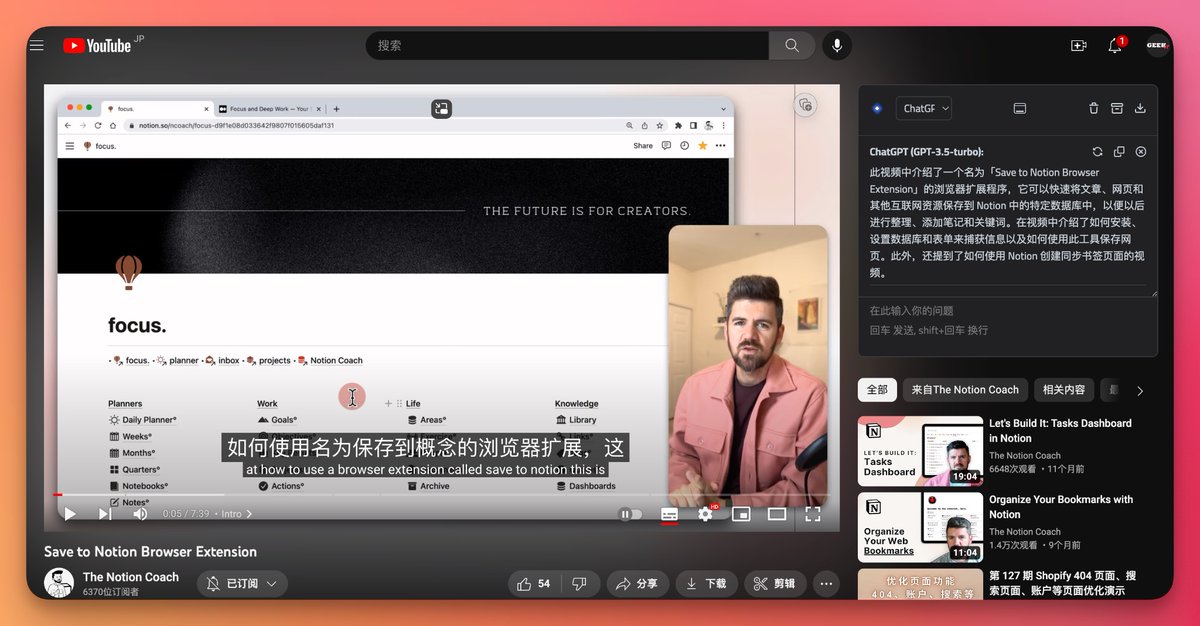The width and height of the screenshot is (1200, 626).
Task: Like the video with 54 likes
Action: coord(535,584)
